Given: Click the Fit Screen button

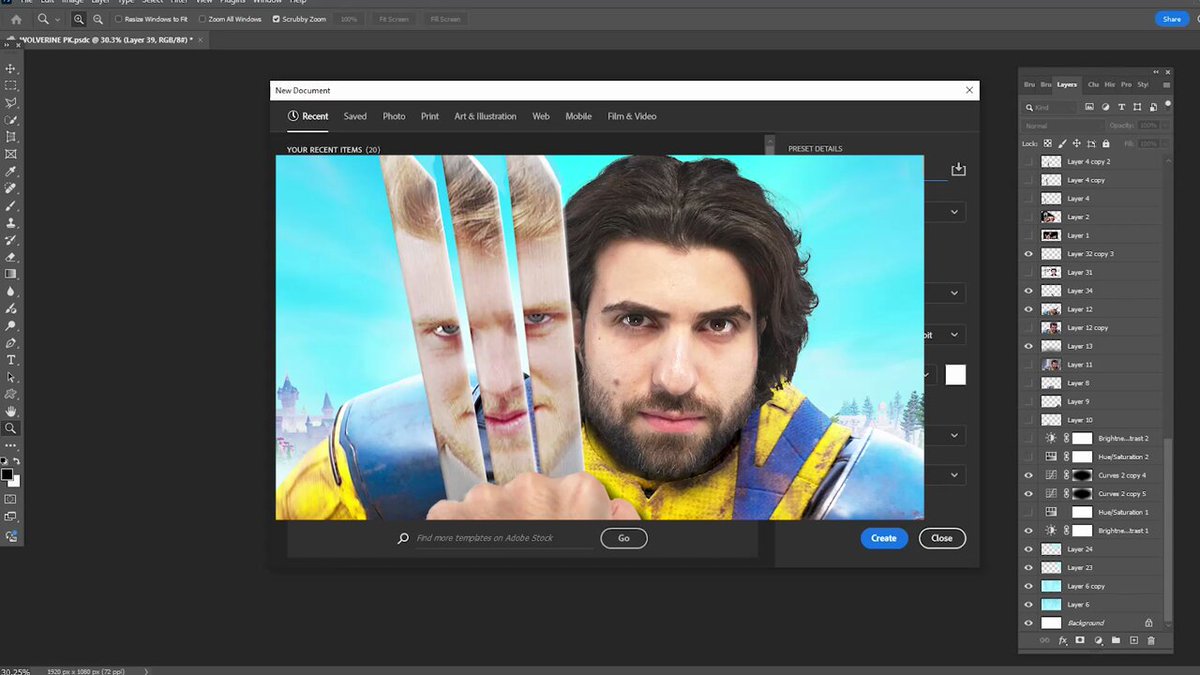Looking at the screenshot, I should [x=392, y=19].
